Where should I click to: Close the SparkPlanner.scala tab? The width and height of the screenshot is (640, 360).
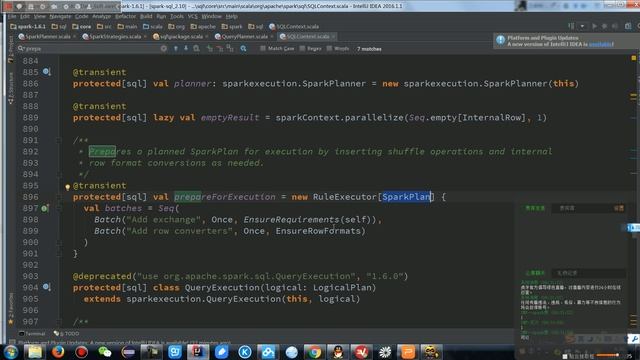[x=74, y=36]
